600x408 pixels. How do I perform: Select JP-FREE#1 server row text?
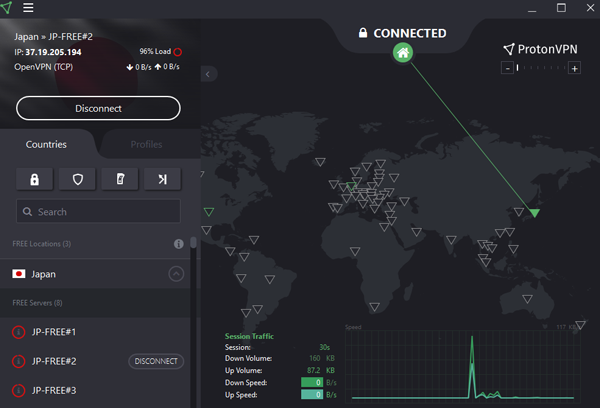pos(54,332)
